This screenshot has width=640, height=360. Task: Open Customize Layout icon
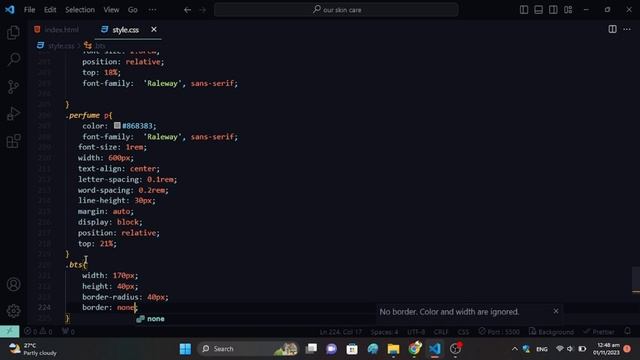click(x=568, y=9)
